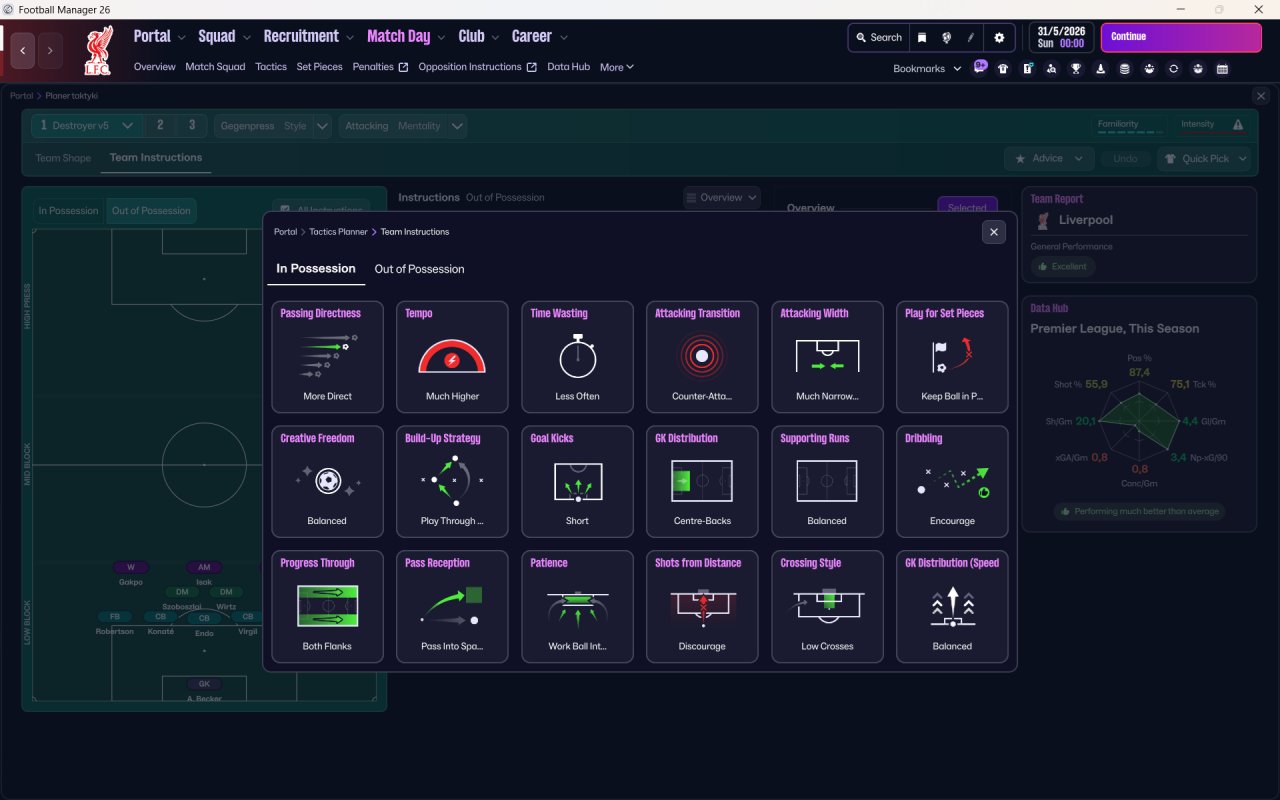
Task: Close the Team Instructions dialog
Action: click(994, 232)
